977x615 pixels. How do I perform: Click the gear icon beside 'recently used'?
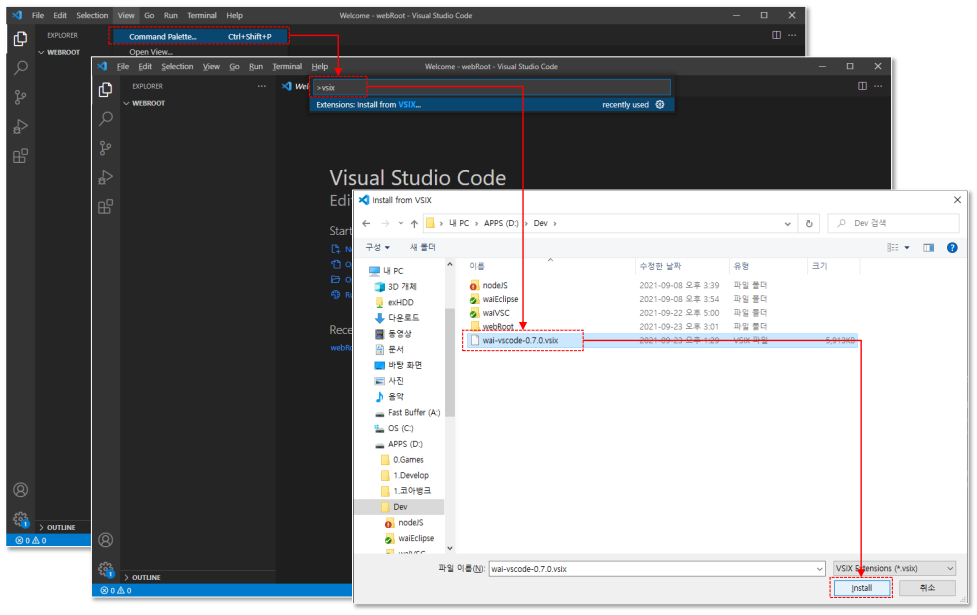click(x=660, y=104)
